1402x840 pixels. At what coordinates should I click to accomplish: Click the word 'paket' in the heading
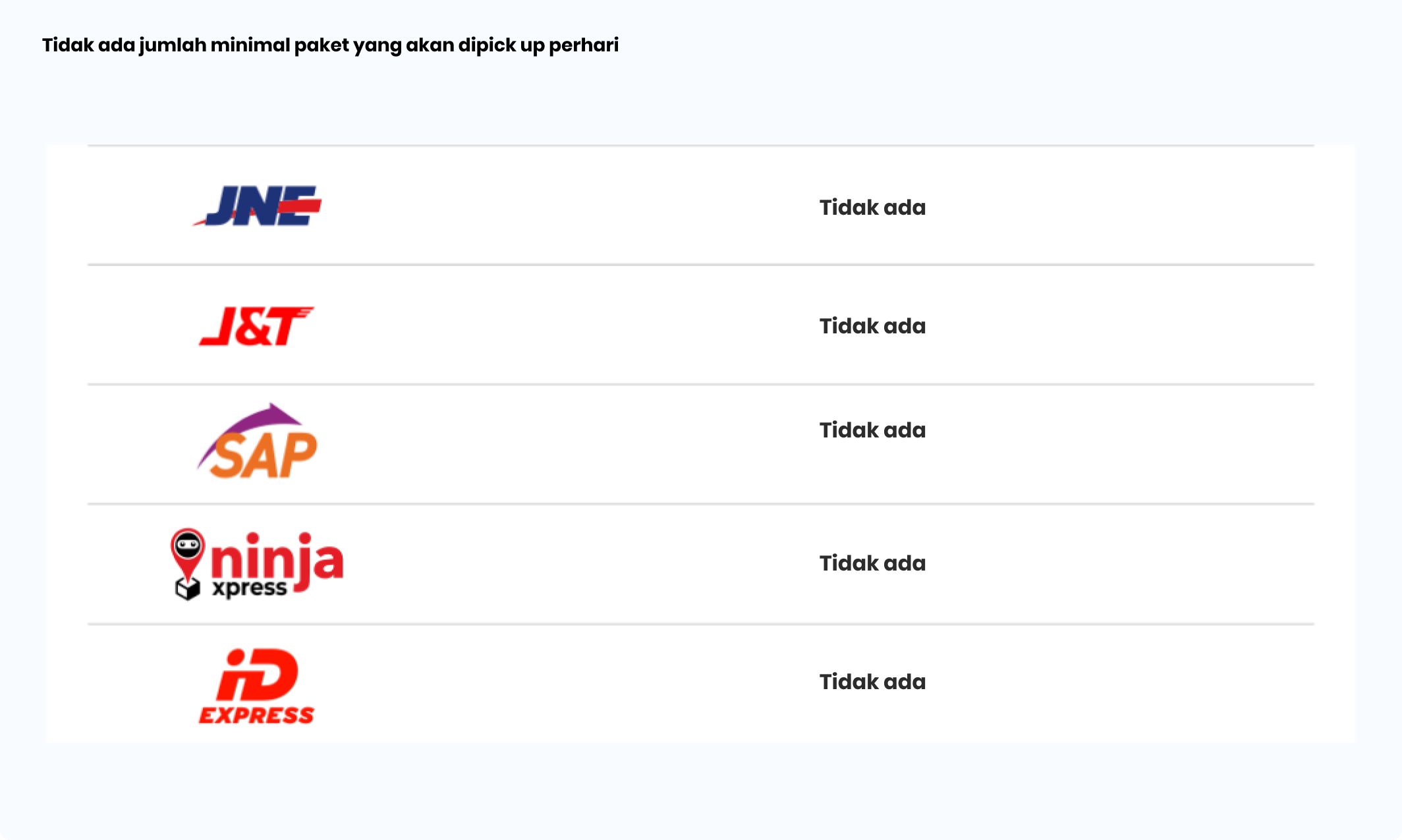coord(322,45)
